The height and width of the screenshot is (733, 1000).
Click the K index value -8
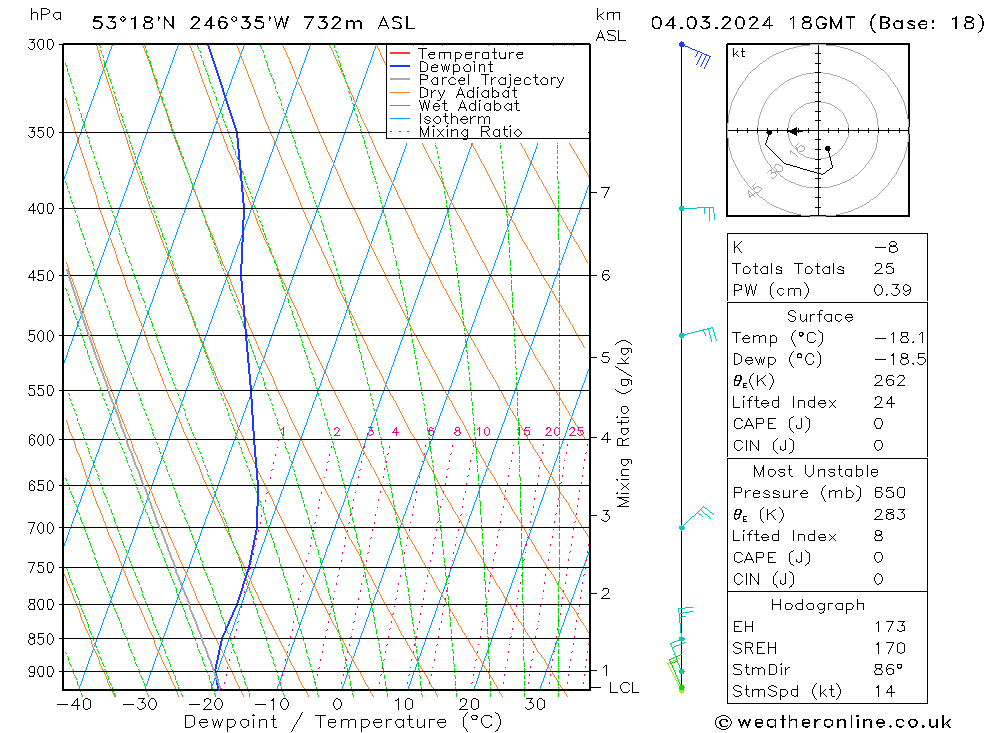(886, 247)
